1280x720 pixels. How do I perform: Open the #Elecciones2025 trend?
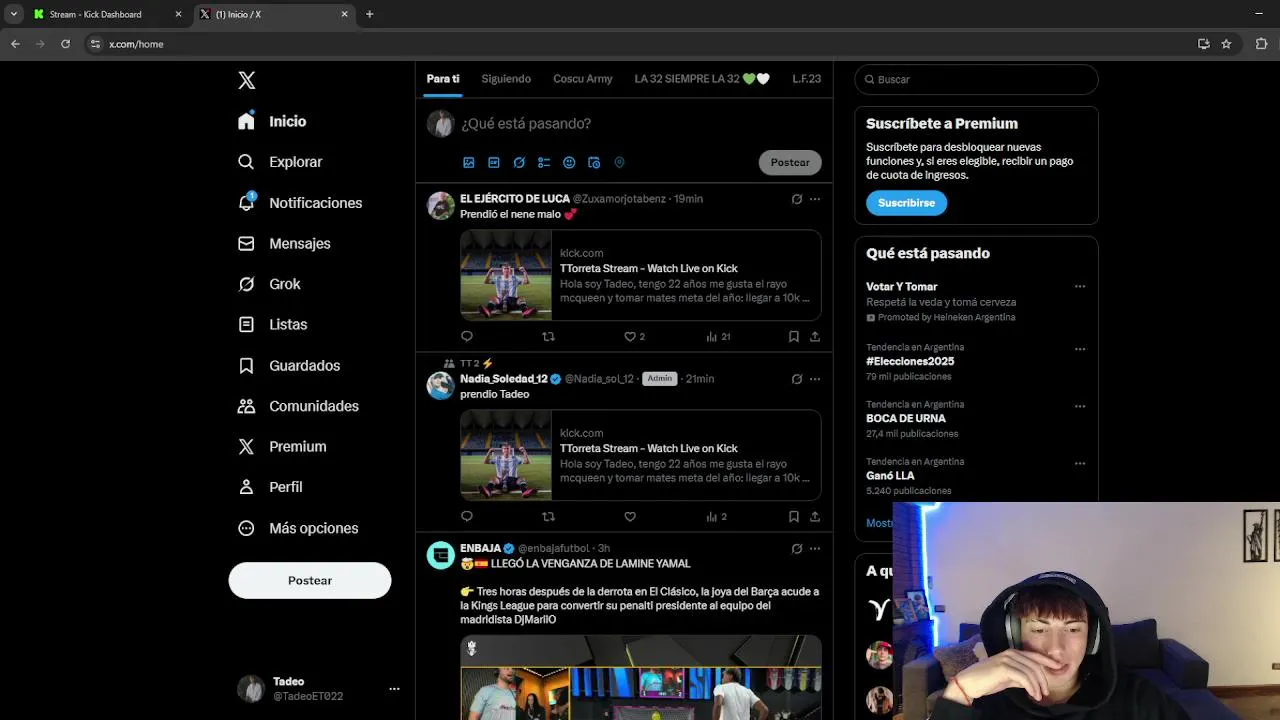click(910, 361)
